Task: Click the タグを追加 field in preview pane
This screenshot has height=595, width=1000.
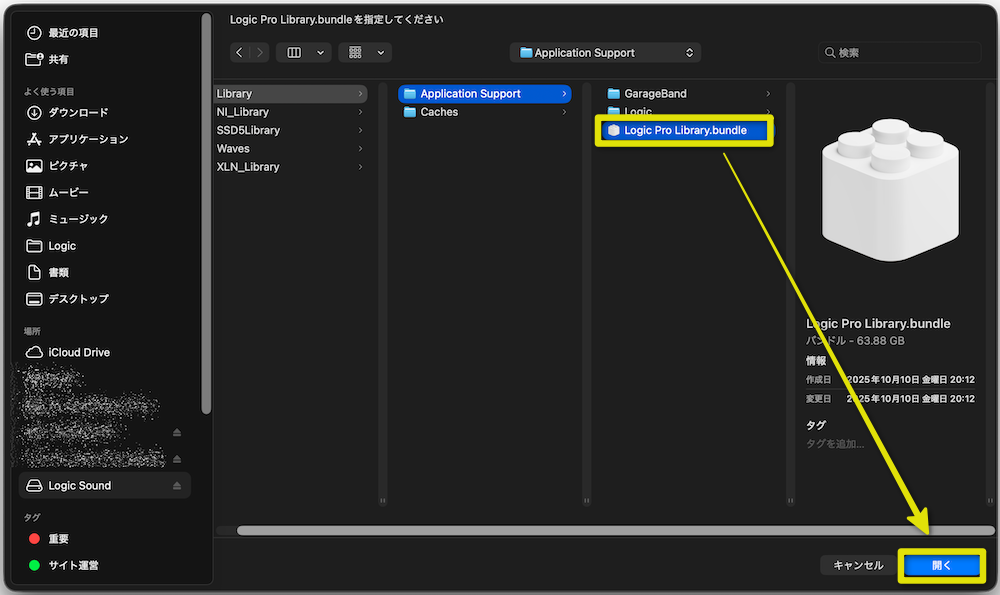Action: [837, 443]
